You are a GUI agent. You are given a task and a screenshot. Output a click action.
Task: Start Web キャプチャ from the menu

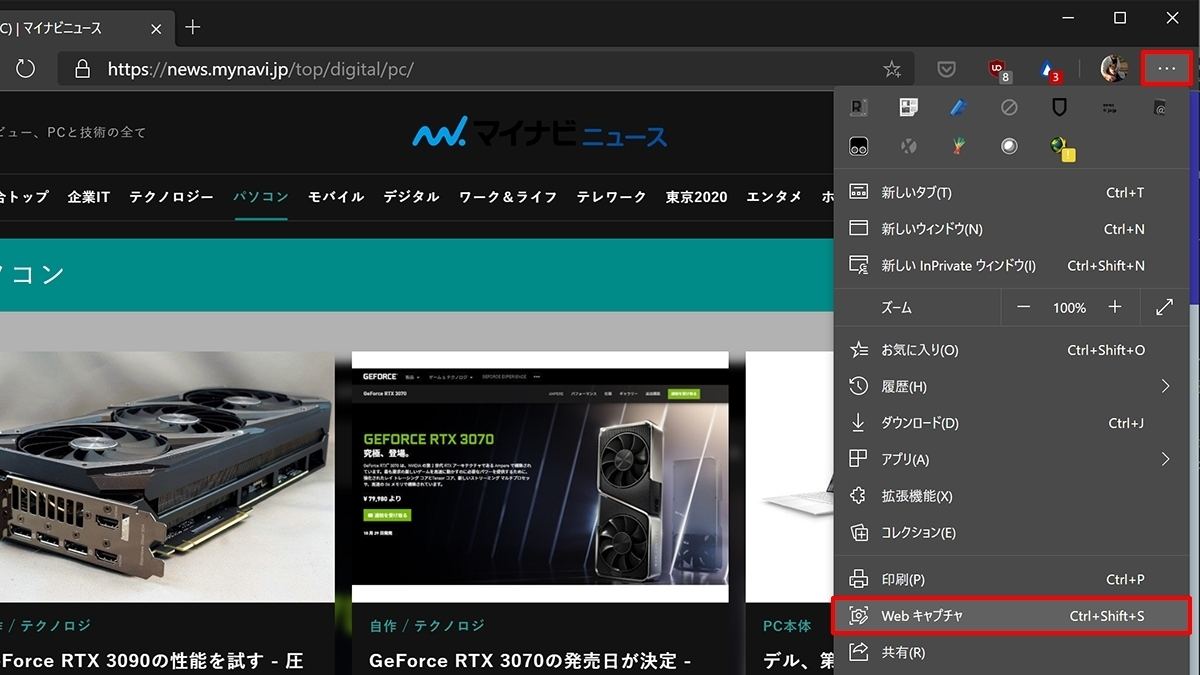pyautogui.click(x=1011, y=616)
